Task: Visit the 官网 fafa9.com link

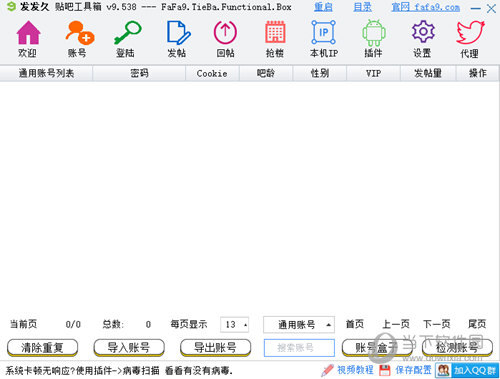Action: pos(426,7)
